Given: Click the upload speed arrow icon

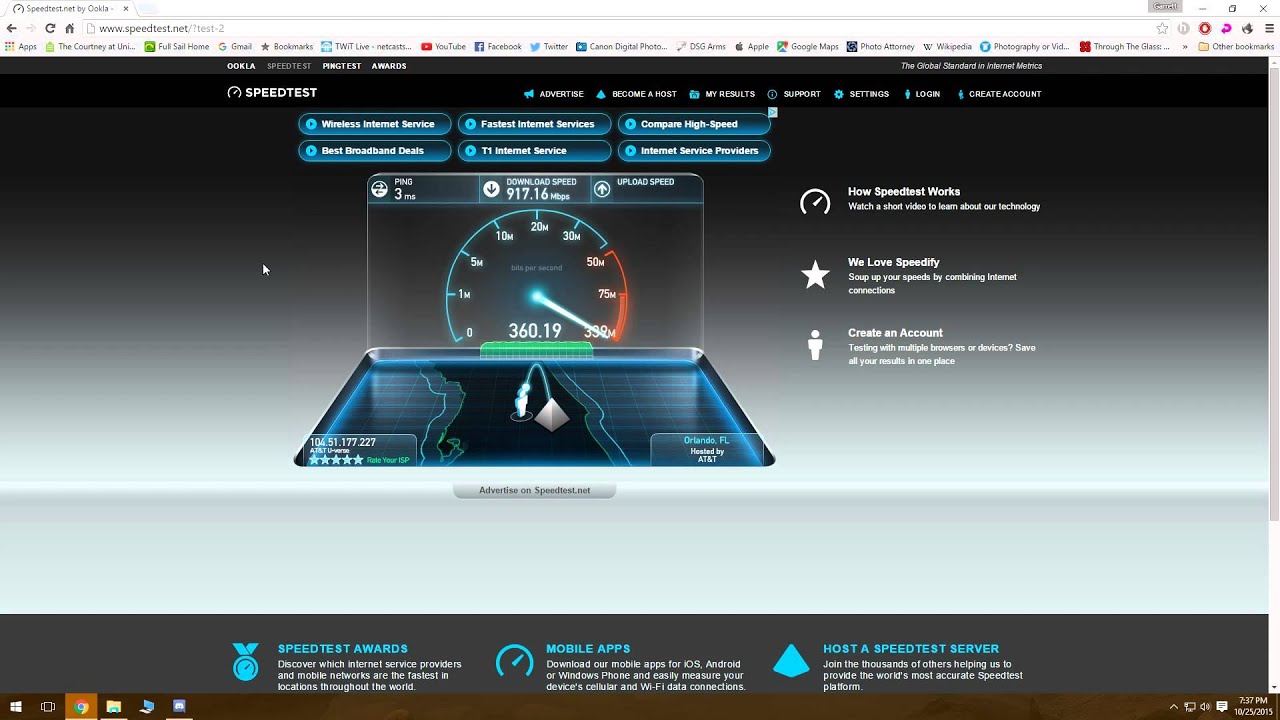Looking at the screenshot, I should coord(602,189).
